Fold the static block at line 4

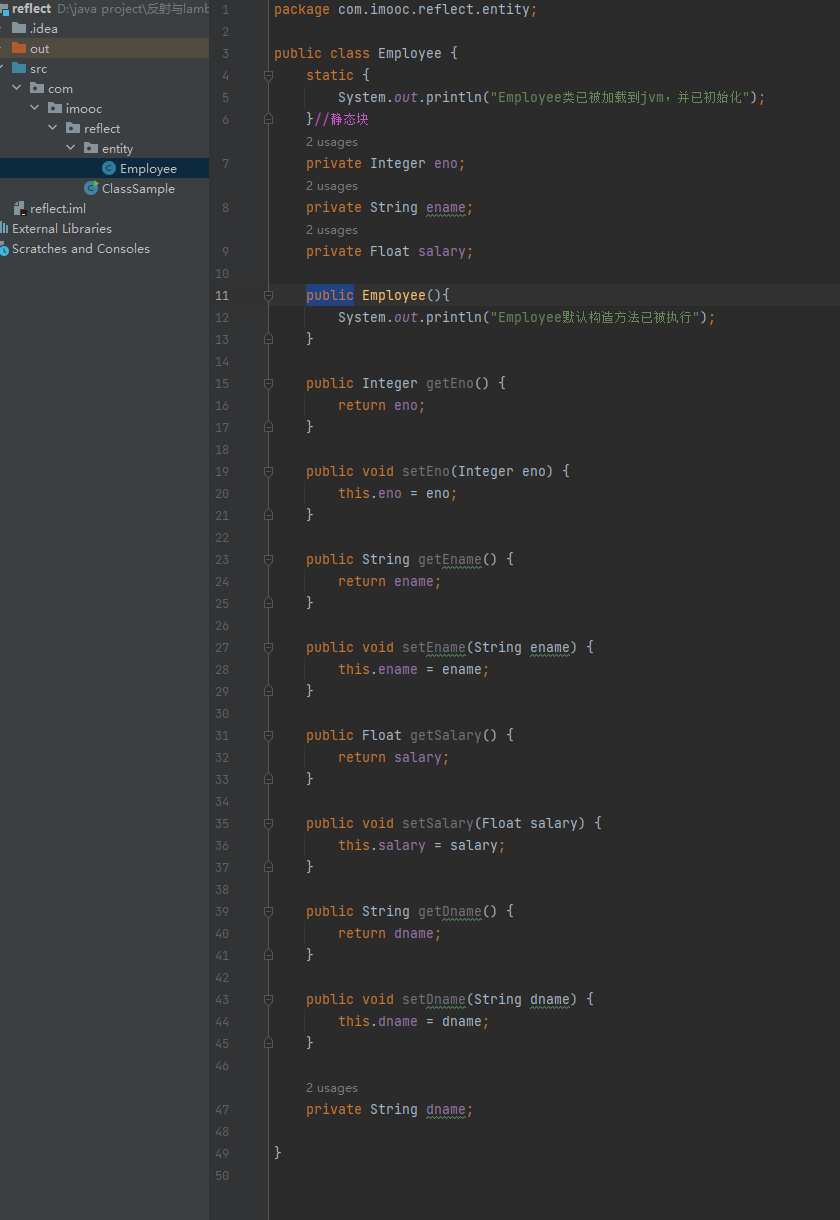pos(268,76)
